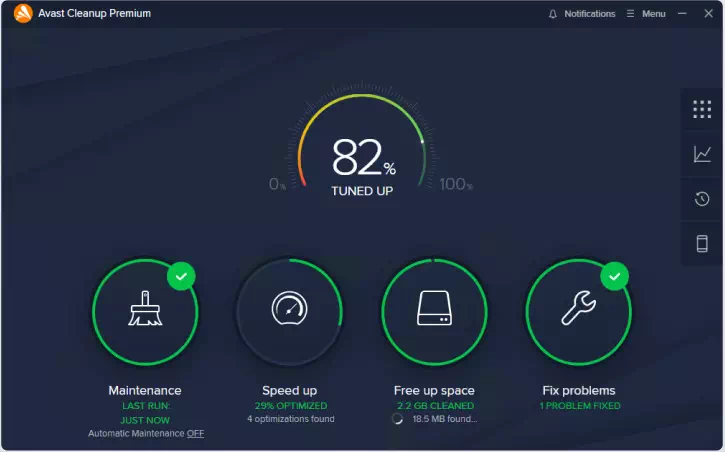Image resolution: width=725 pixels, height=452 pixels.
Task: Select the Fix problems label
Action: (579, 391)
